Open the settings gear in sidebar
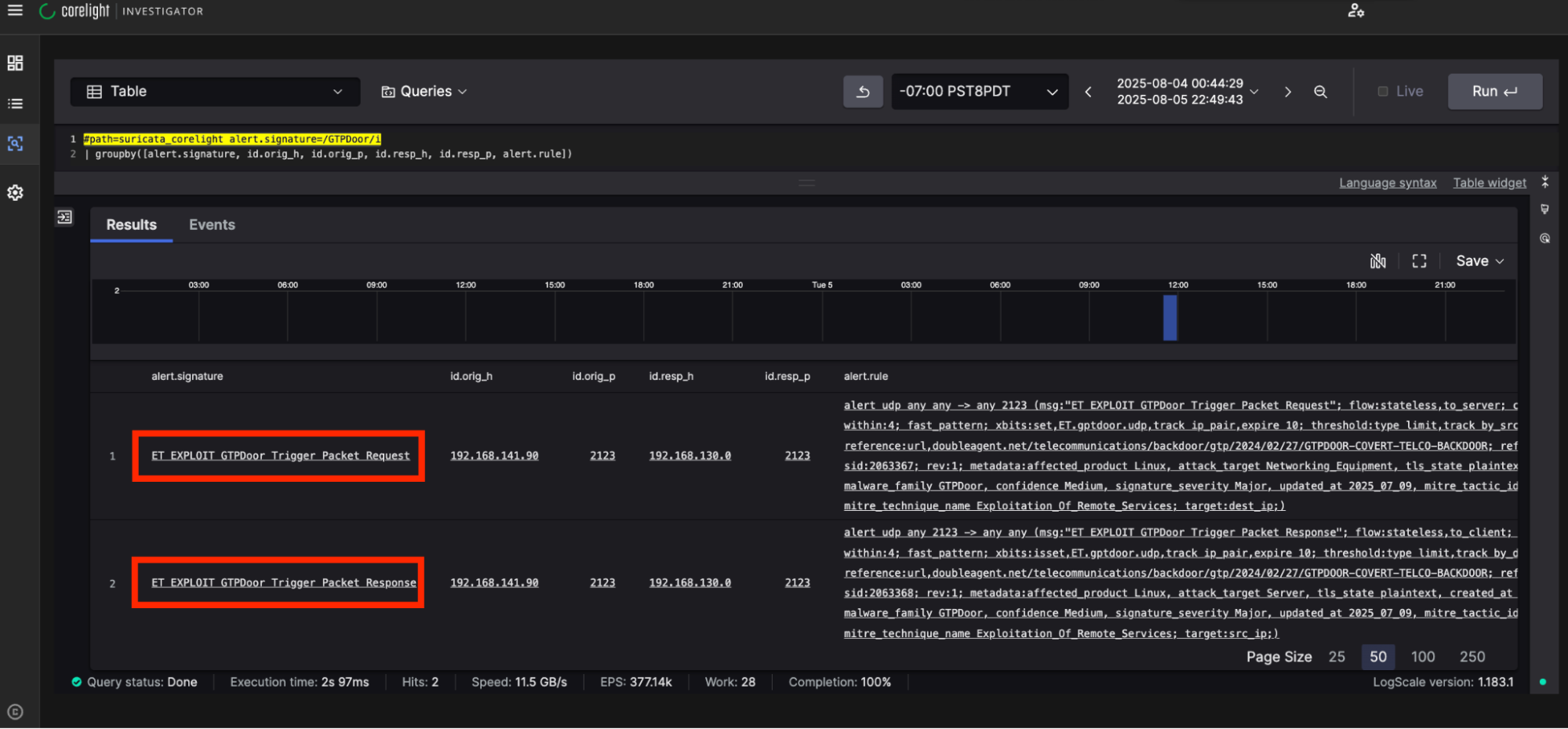1568x729 pixels. click(x=15, y=193)
